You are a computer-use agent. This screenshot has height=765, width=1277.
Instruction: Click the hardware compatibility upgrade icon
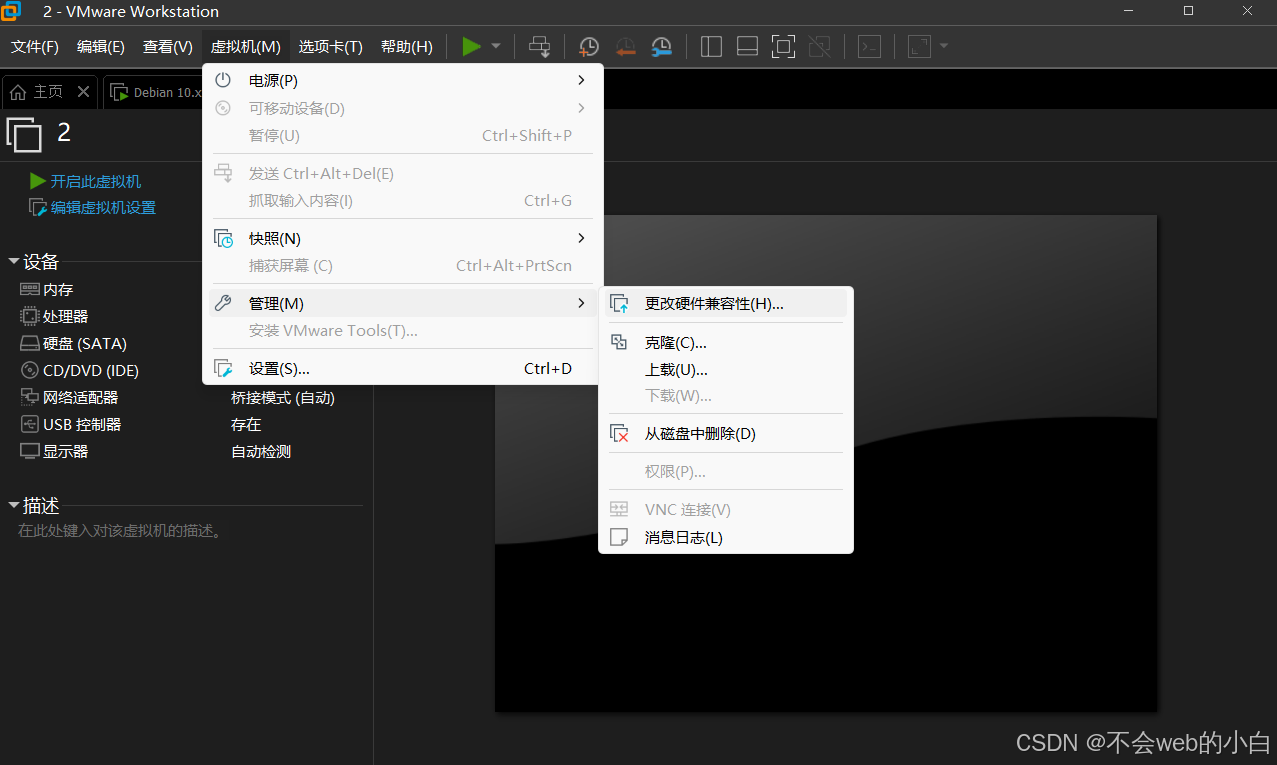[x=620, y=304]
